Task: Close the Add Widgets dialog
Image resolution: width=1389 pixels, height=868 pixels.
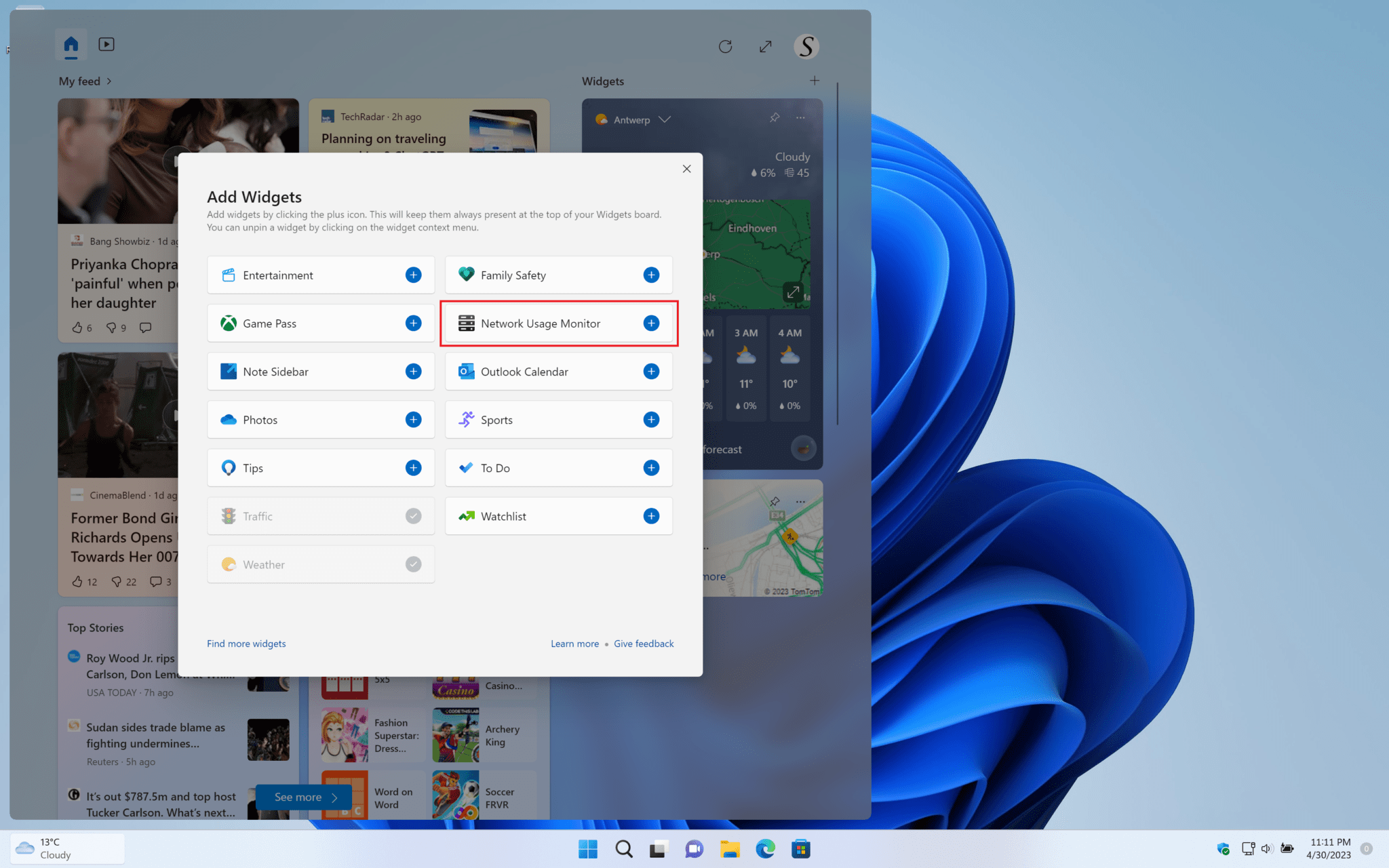Action: coord(686,169)
